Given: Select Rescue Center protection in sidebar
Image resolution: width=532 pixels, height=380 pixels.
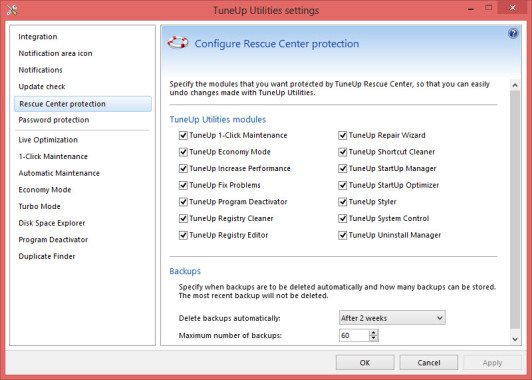Looking at the screenshot, I should pyautogui.click(x=83, y=104).
